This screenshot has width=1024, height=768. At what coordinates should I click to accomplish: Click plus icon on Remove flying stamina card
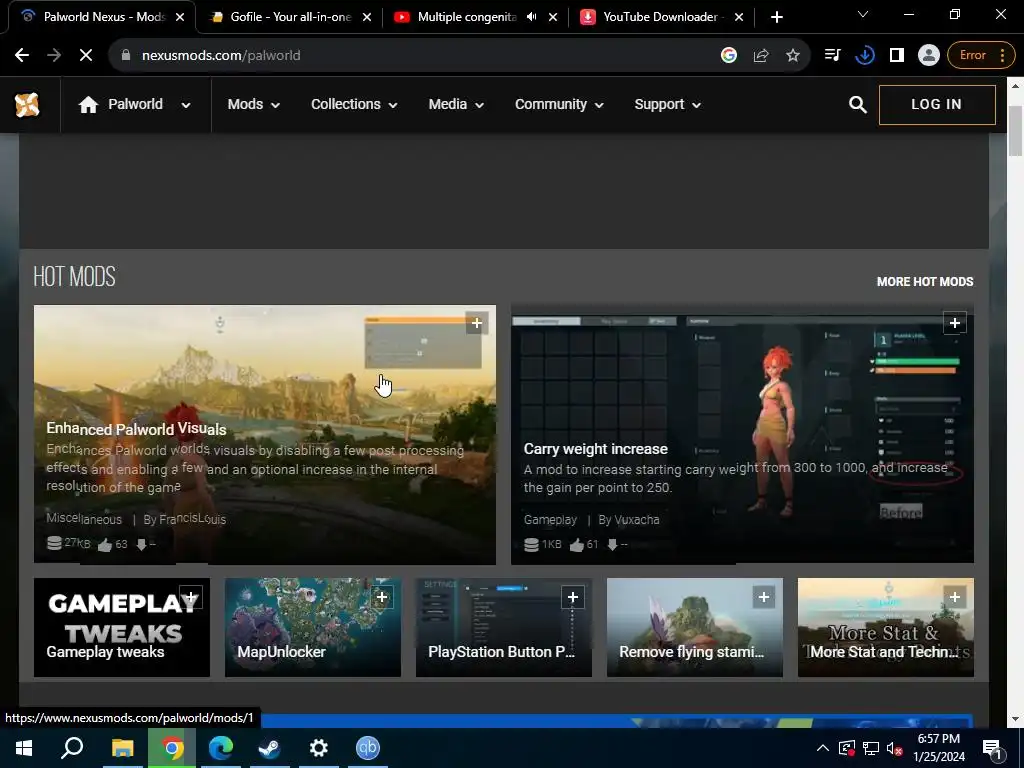[x=764, y=597]
